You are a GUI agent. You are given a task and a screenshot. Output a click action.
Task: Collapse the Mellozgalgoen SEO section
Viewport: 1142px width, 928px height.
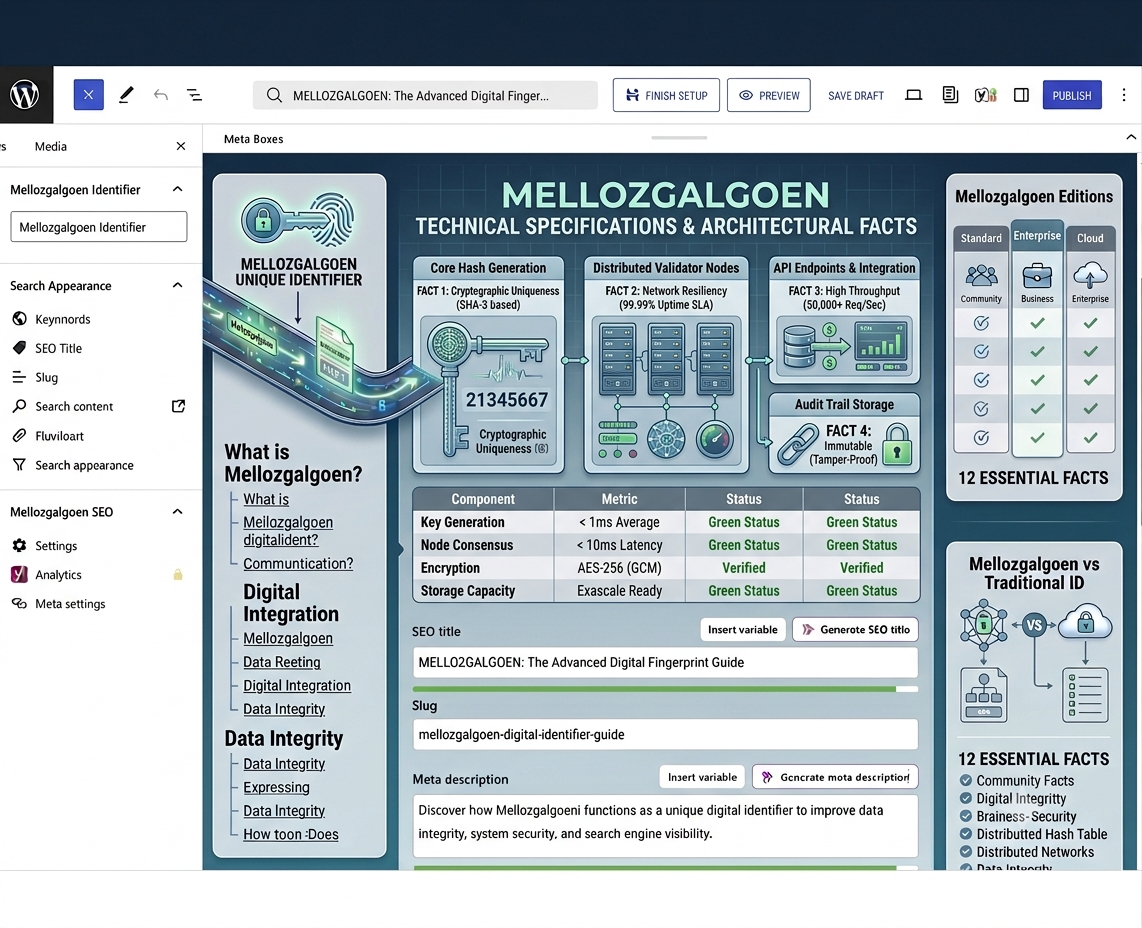point(177,512)
